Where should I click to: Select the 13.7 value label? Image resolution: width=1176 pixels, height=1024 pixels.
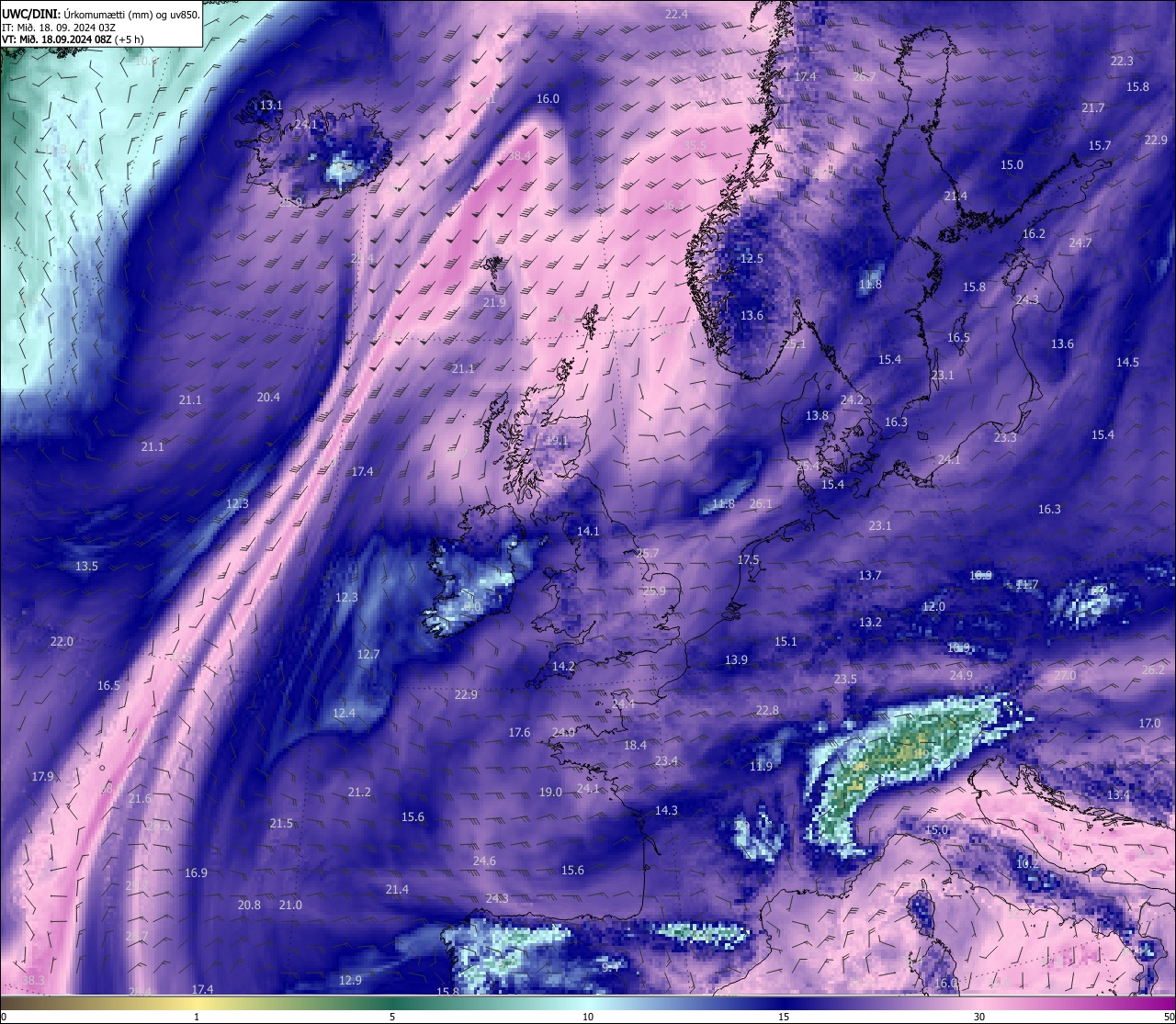tap(870, 576)
